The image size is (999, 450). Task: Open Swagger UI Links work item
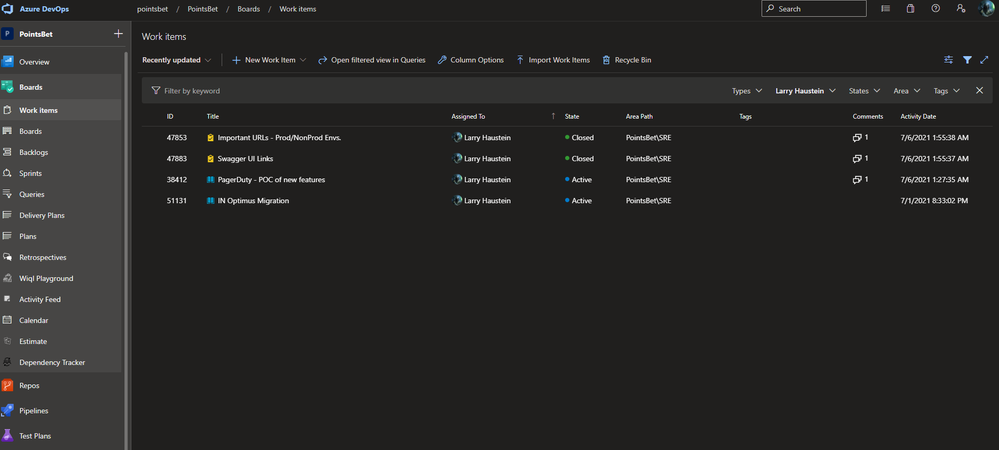245,159
